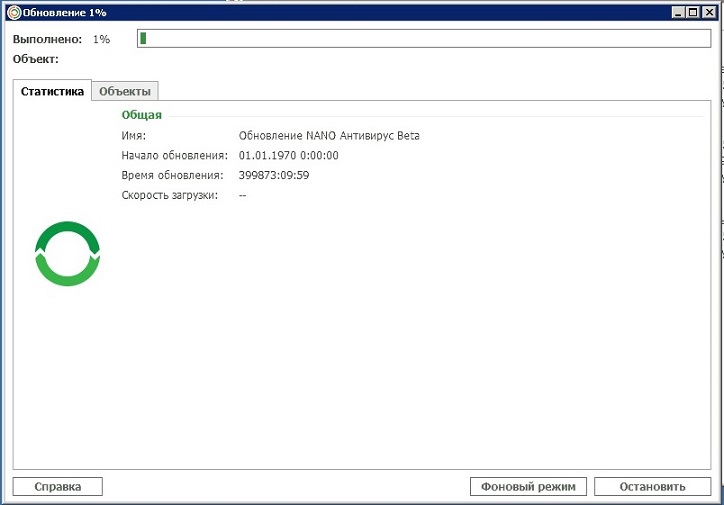This screenshot has width=724, height=505.
Task: Minimize the update window
Action: [679, 11]
